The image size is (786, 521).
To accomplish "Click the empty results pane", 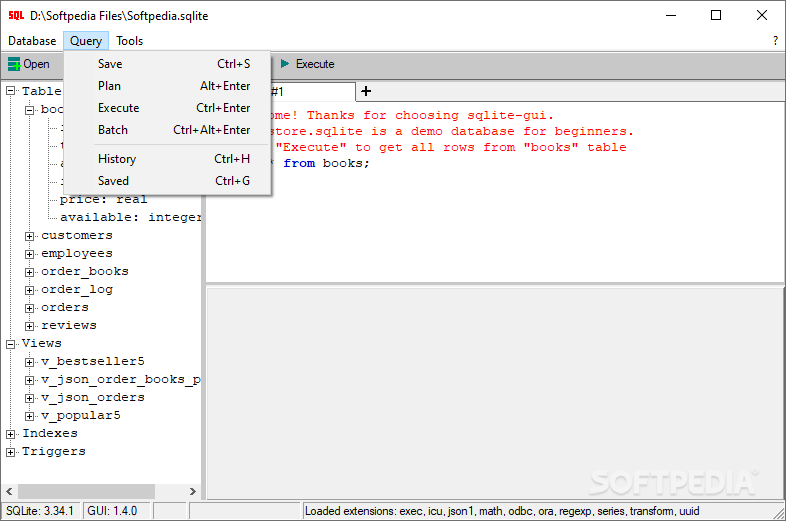I will coord(495,393).
